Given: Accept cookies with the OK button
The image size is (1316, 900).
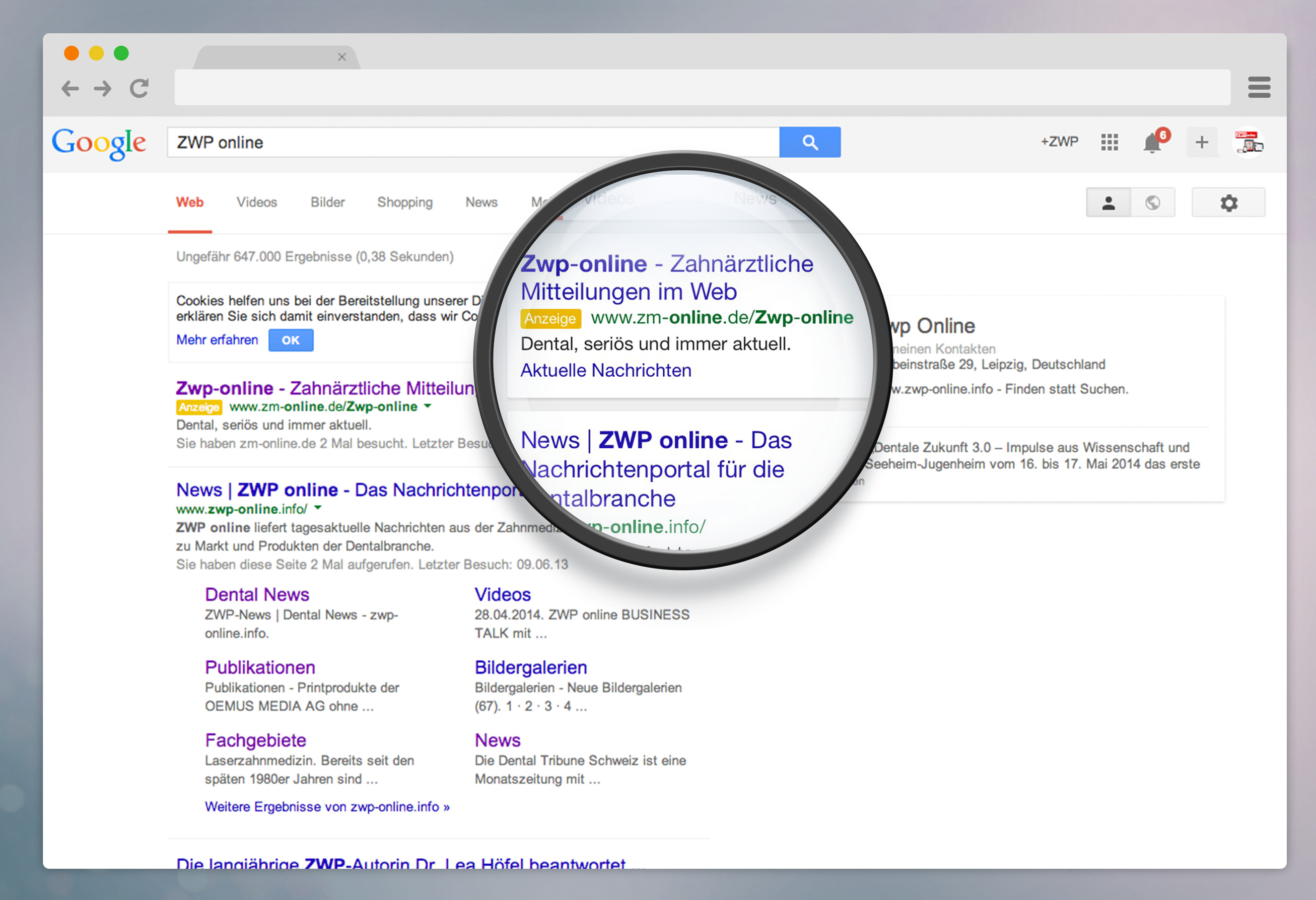Looking at the screenshot, I should [291, 340].
